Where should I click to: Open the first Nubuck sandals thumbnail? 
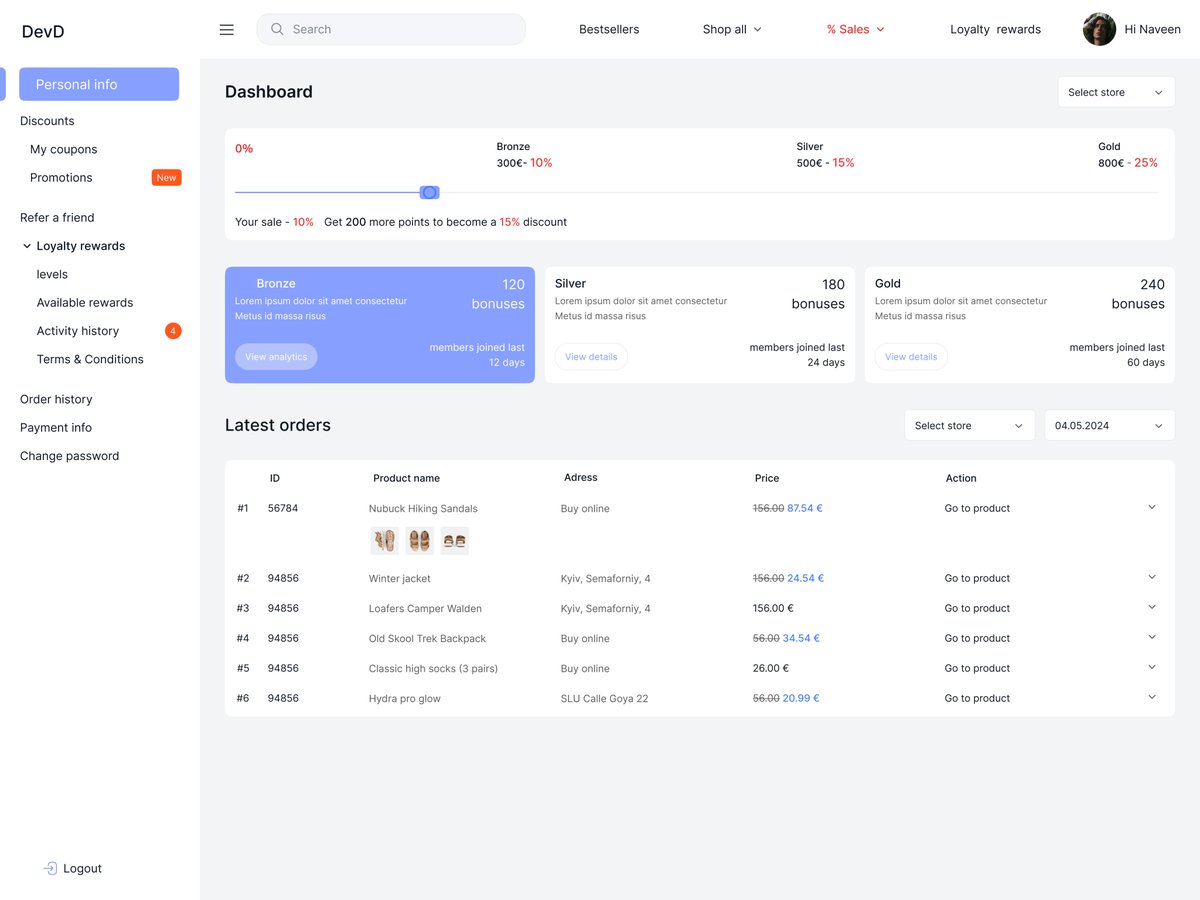tap(385, 541)
